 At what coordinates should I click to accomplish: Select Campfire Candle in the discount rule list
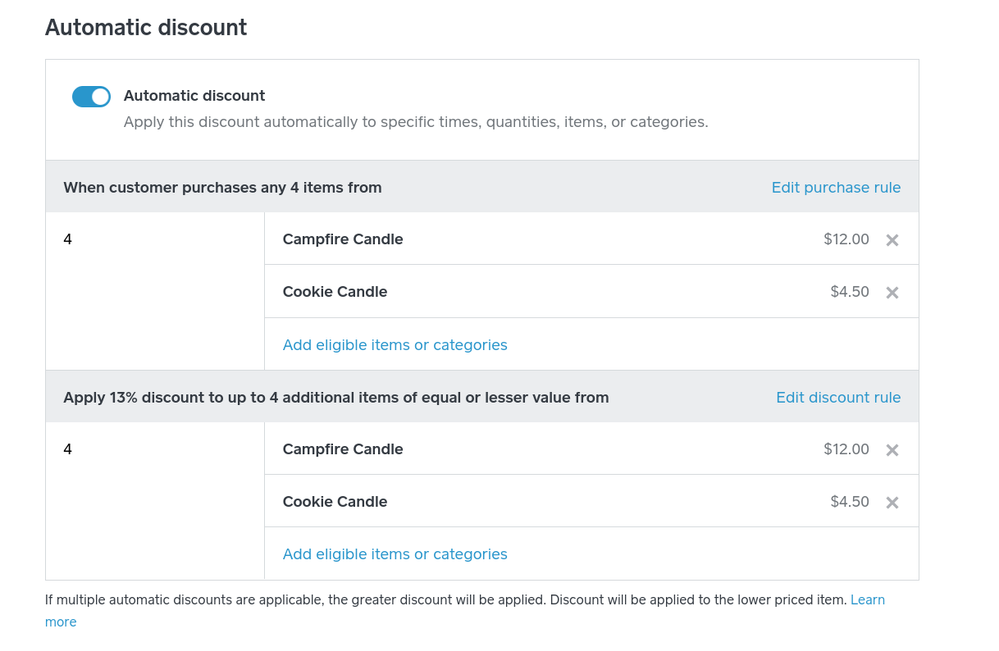click(342, 450)
